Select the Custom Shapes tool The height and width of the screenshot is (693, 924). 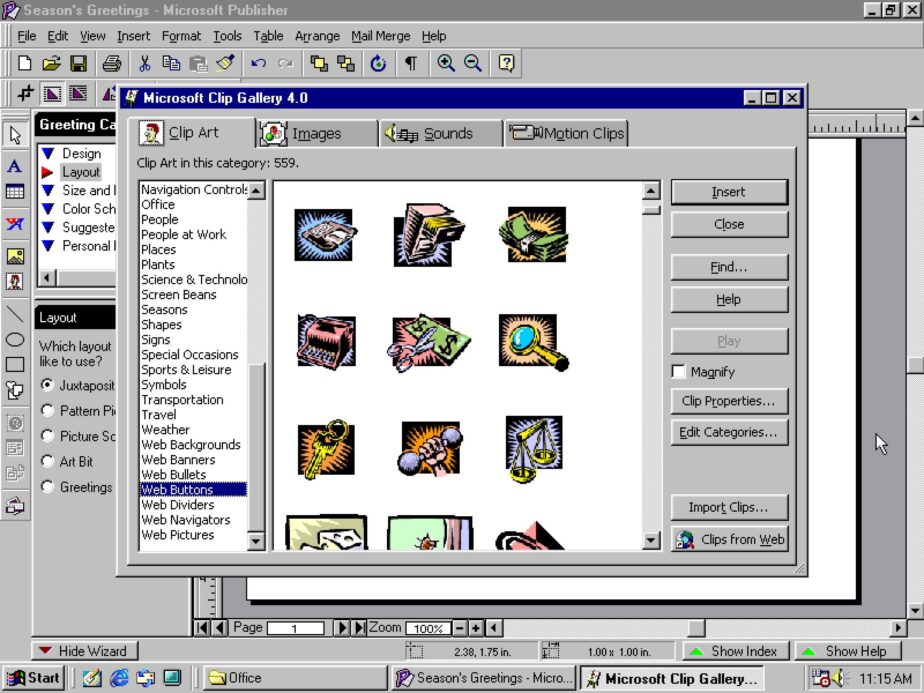pos(15,390)
